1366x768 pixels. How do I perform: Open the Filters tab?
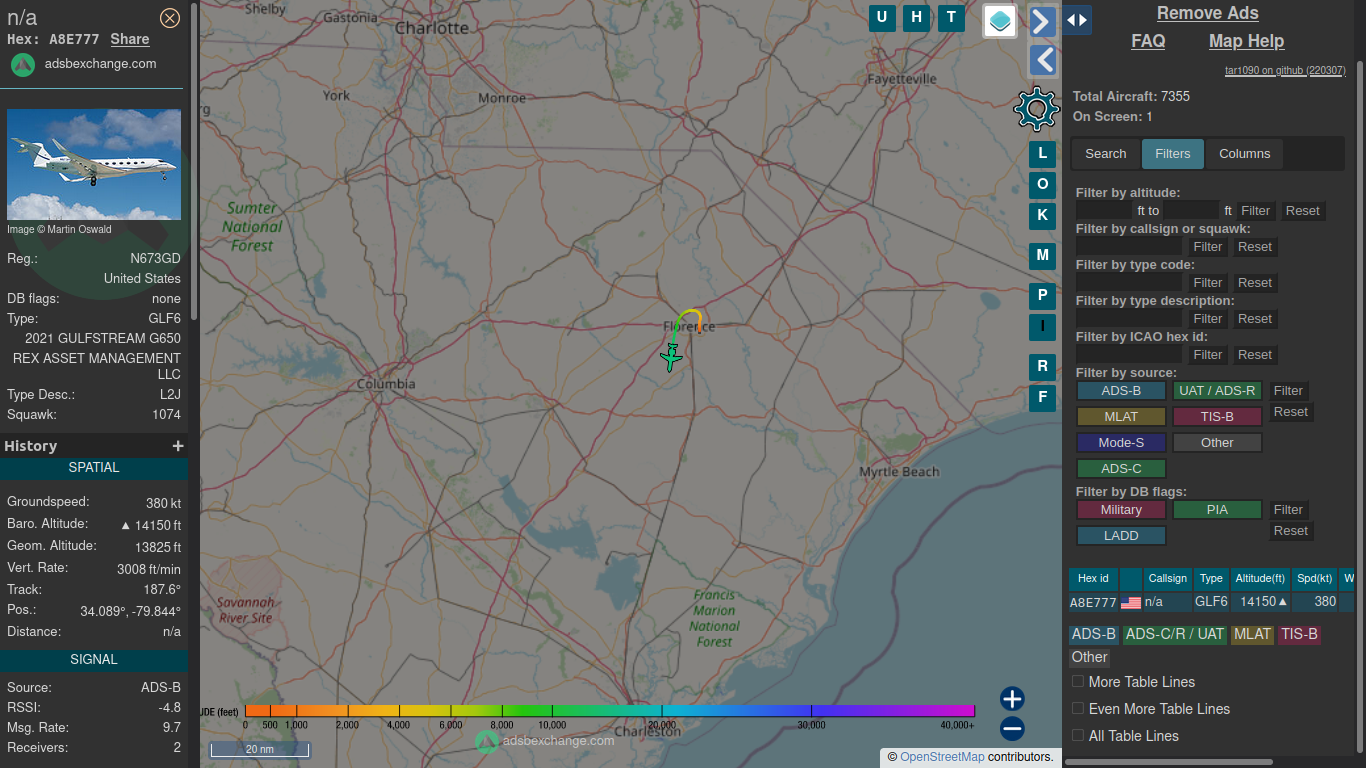pyautogui.click(x=1173, y=154)
